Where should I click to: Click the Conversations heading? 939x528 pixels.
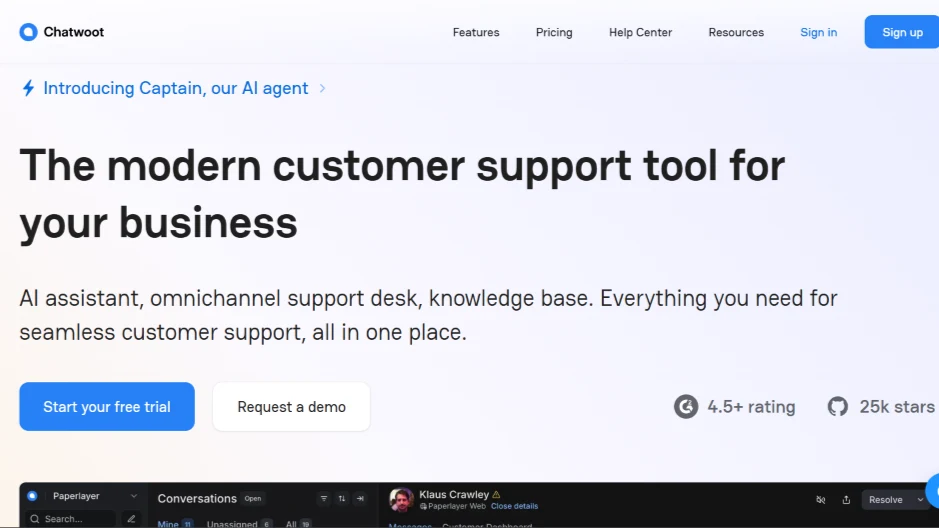197,499
